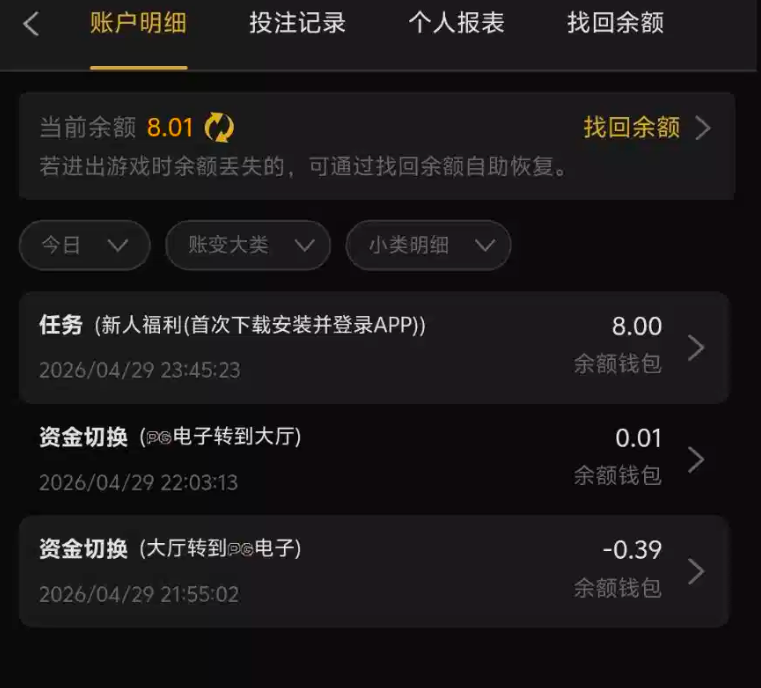The height and width of the screenshot is (688, 761).
Task: Click the chevron beside 找回余额 link
Action: pos(703,128)
